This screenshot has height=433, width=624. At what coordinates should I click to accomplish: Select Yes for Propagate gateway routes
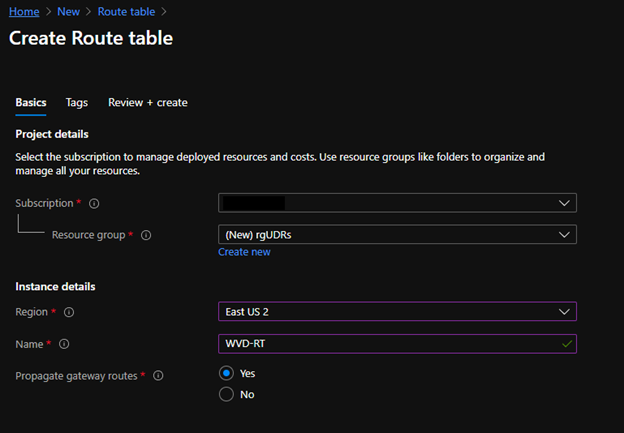tap(226, 373)
